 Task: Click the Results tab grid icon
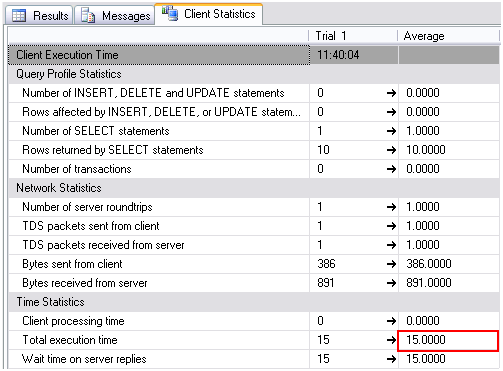click(19, 15)
